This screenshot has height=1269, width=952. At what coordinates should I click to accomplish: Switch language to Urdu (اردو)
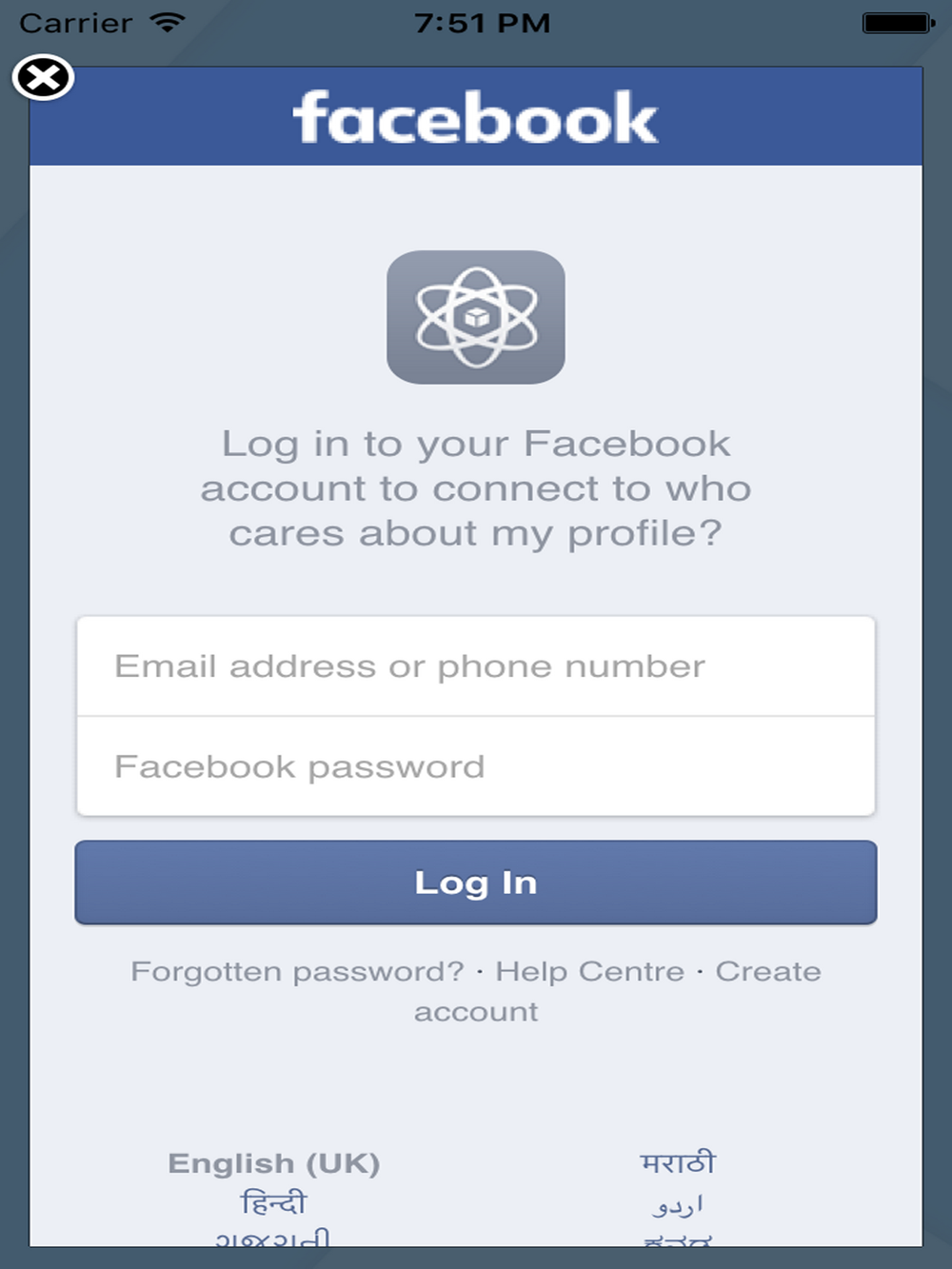click(678, 1205)
